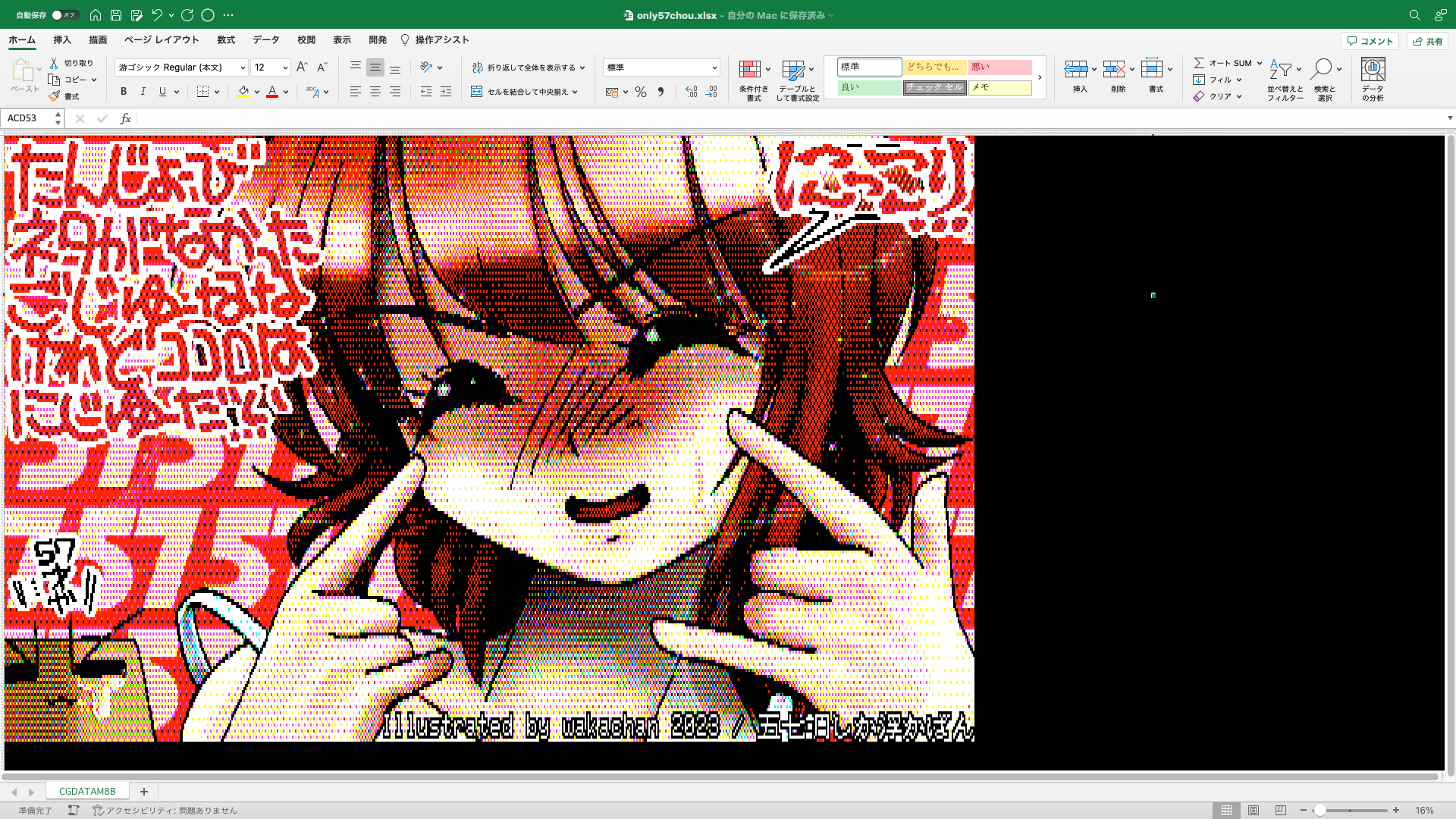Align text left
This screenshot has height=819, width=1456.
[x=355, y=92]
